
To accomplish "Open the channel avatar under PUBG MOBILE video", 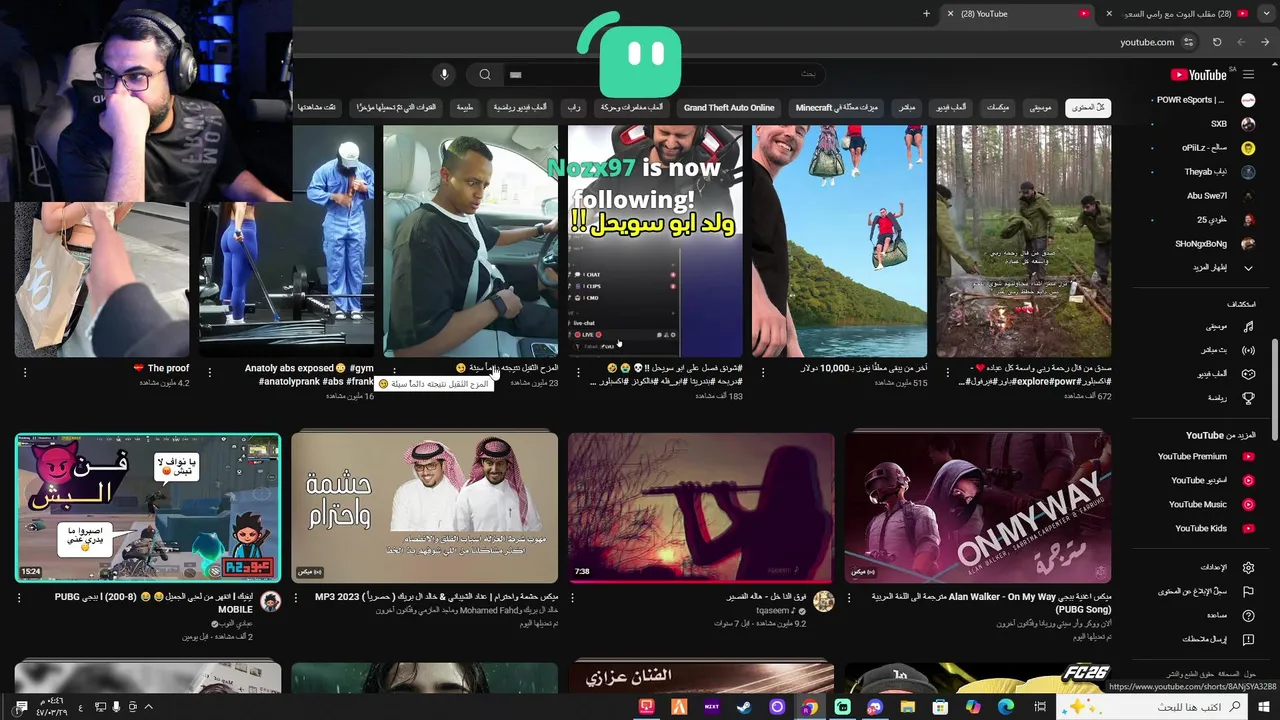I will coord(270,601).
